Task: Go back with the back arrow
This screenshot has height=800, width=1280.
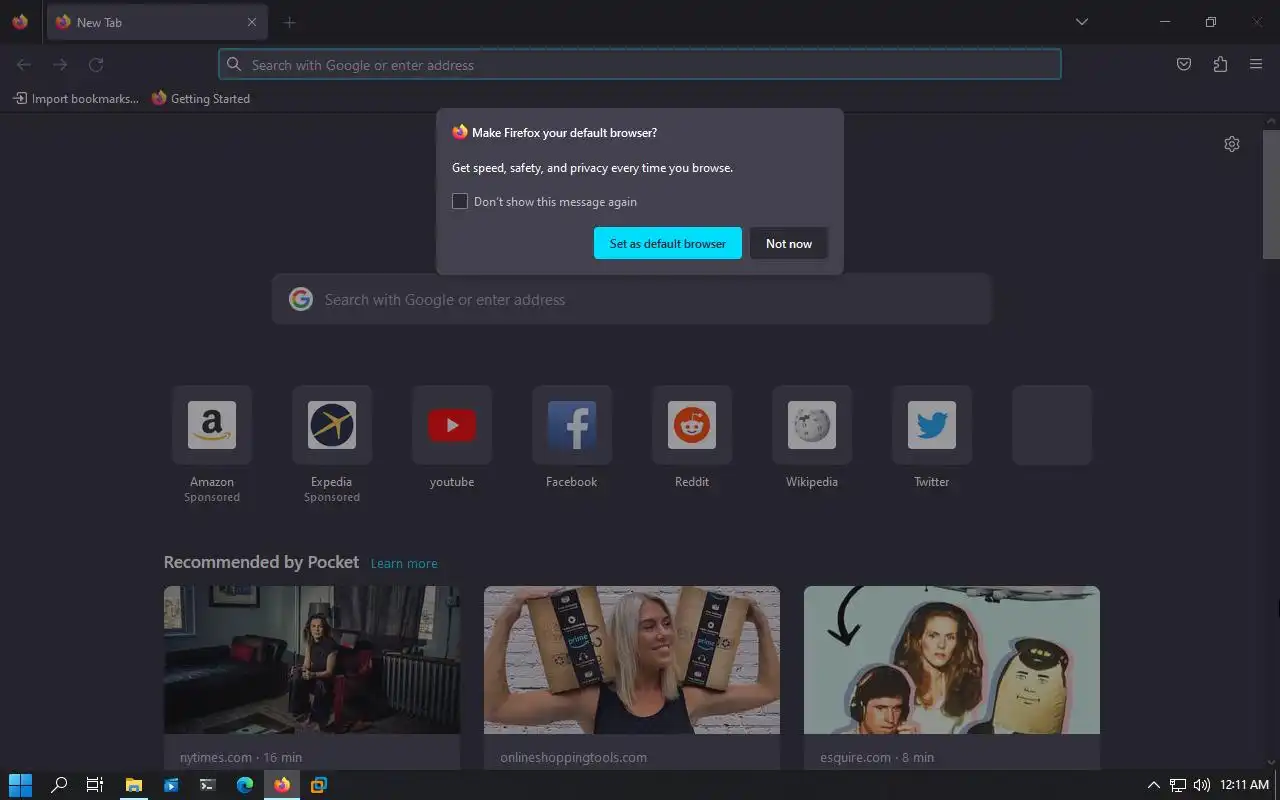Action: pos(24,65)
